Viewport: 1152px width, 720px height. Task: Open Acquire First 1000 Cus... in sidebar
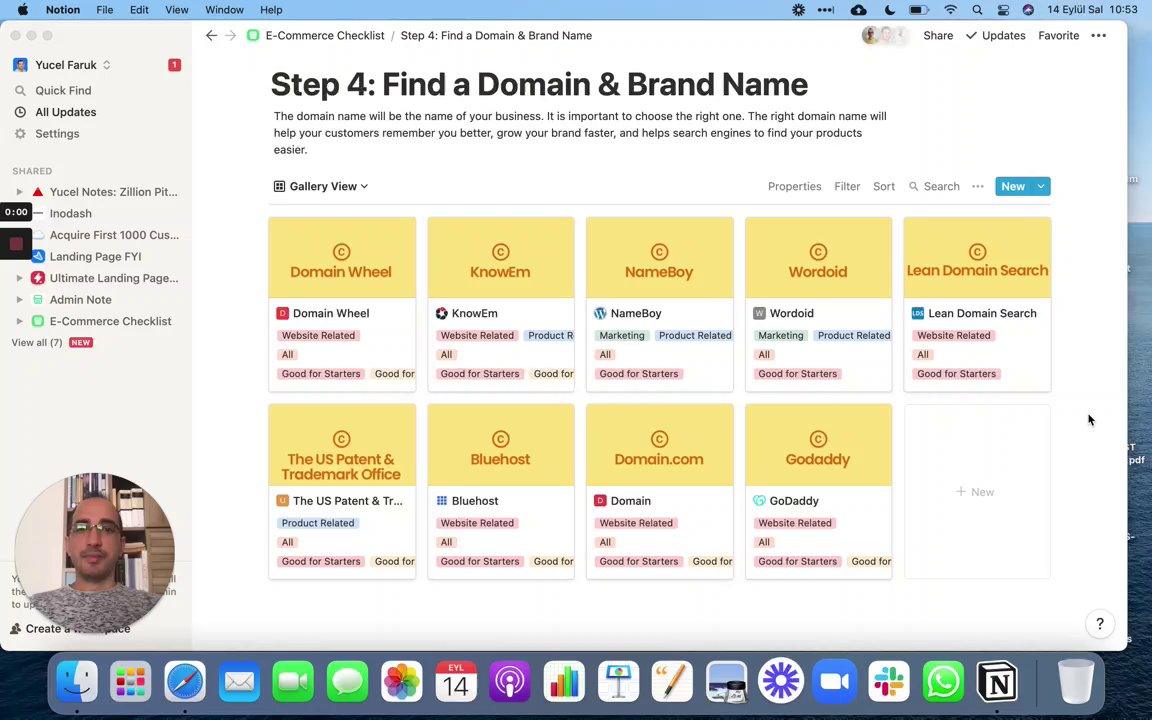point(115,235)
